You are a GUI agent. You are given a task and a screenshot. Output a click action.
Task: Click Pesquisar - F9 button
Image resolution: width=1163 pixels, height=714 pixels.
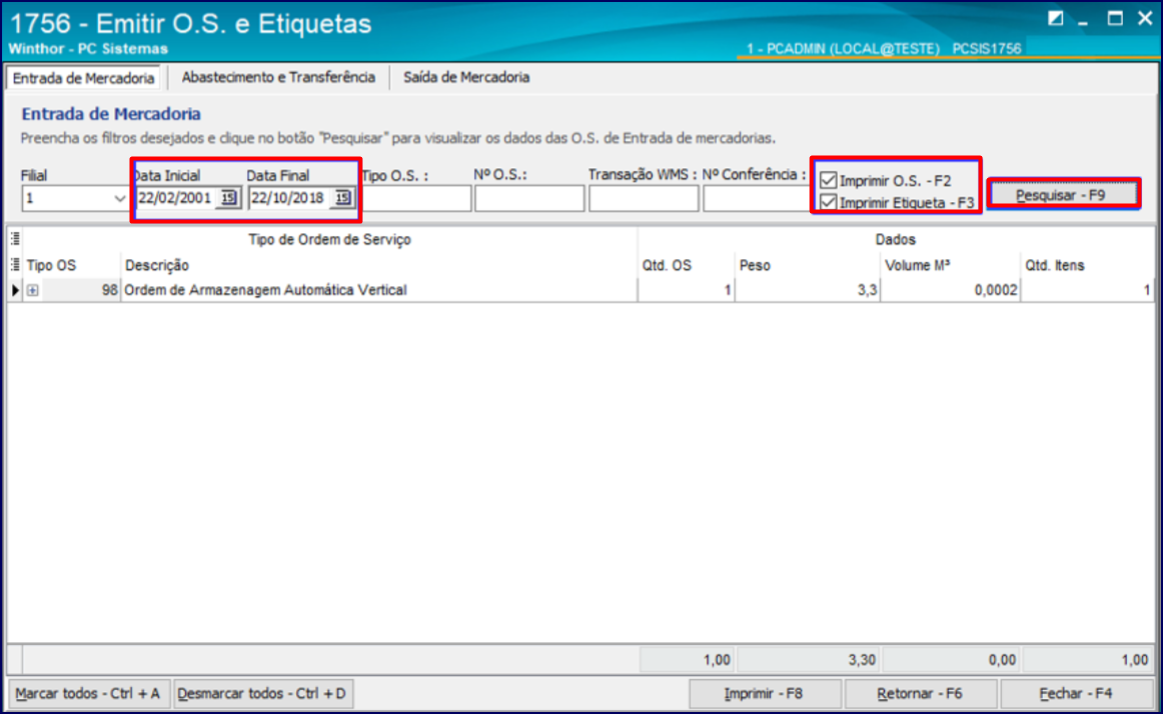click(1063, 195)
